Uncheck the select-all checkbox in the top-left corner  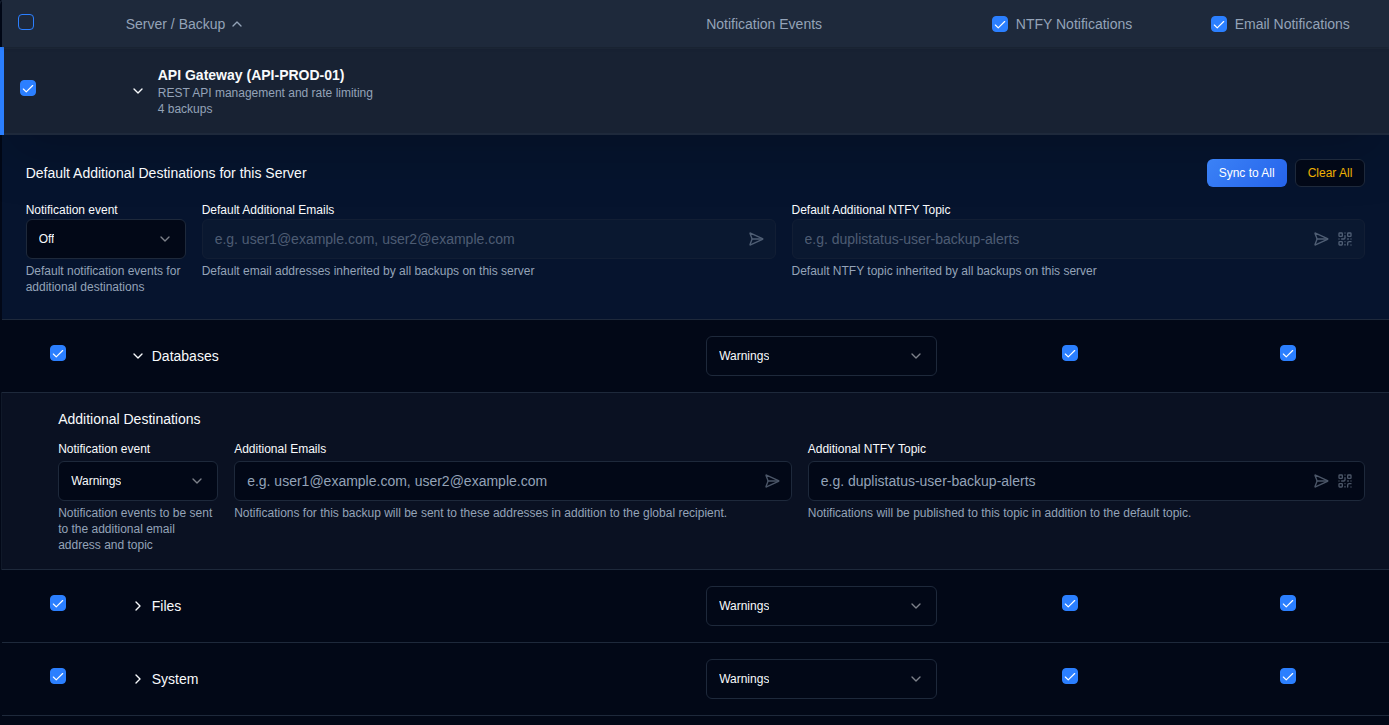(25, 21)
